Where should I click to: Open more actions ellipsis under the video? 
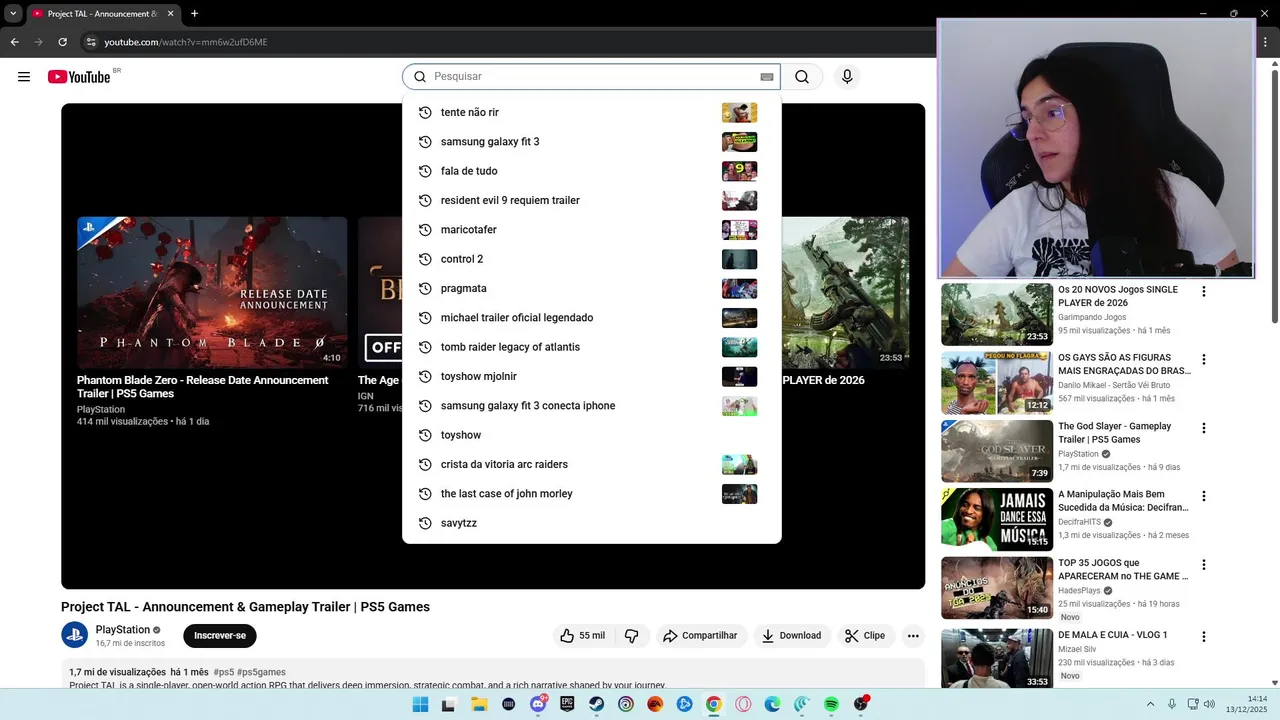912,636
